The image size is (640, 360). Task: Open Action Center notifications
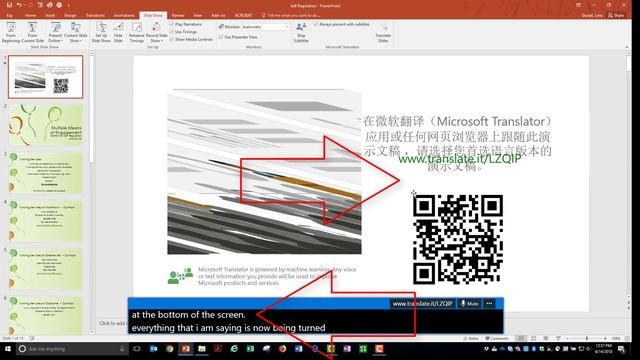pyautogui.click(x=621, y=349)
